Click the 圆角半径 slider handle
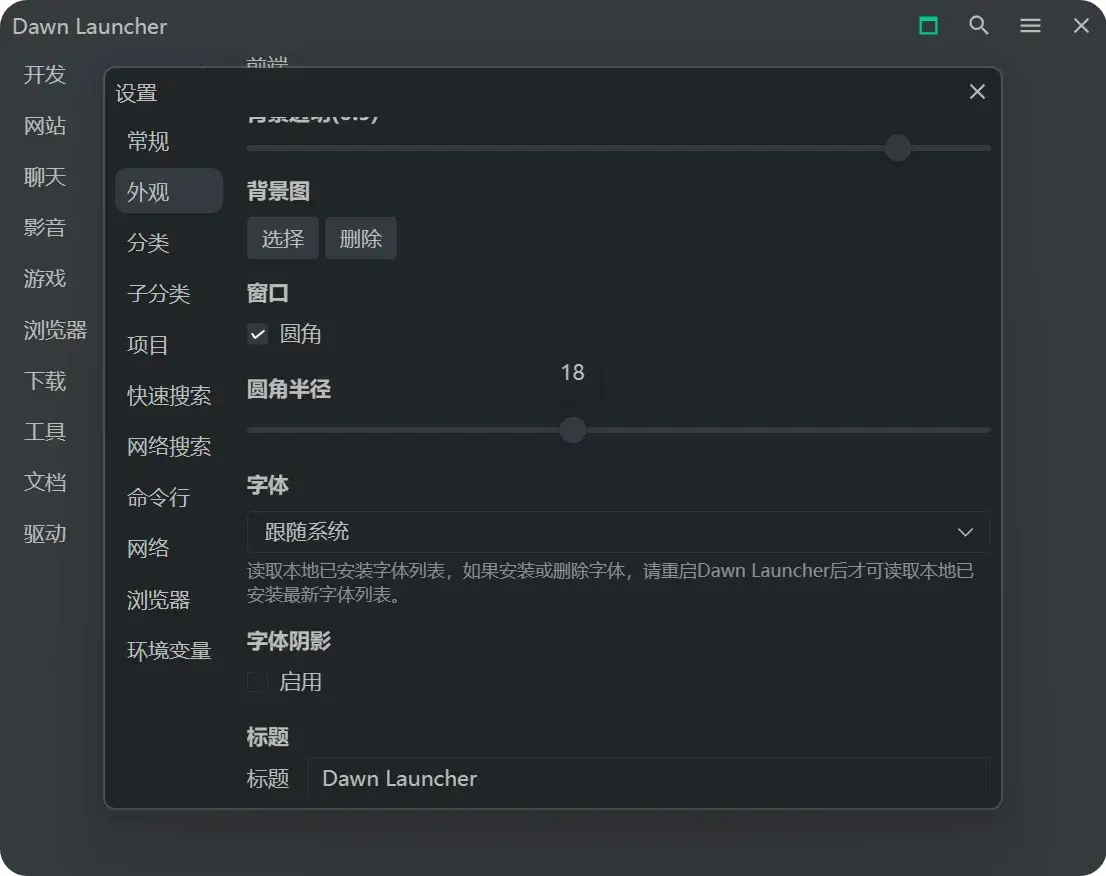The height and width of the screenshot is (876, 1106). coord(573,430)
